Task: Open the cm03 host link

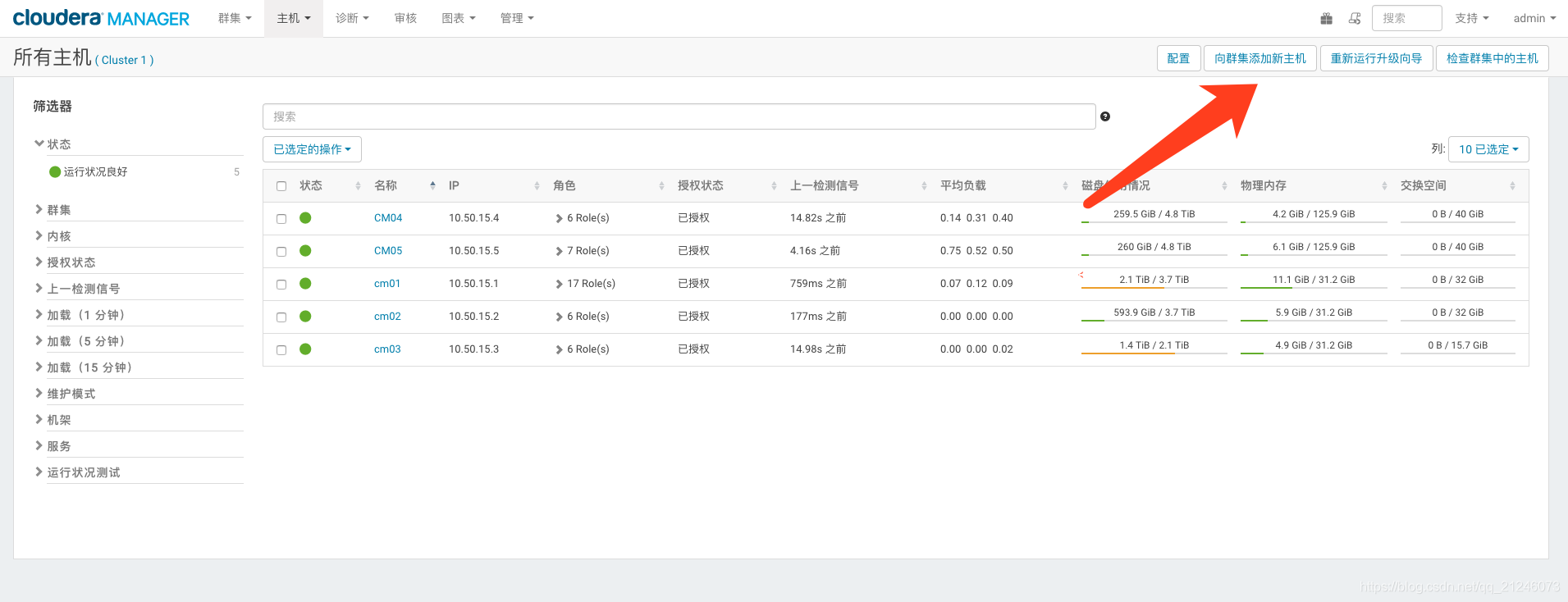Action: coord(387,349)
